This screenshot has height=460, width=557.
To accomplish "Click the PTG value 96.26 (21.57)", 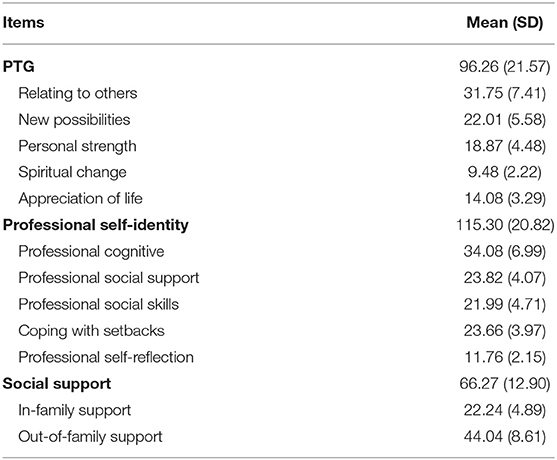I will [504, 67].
